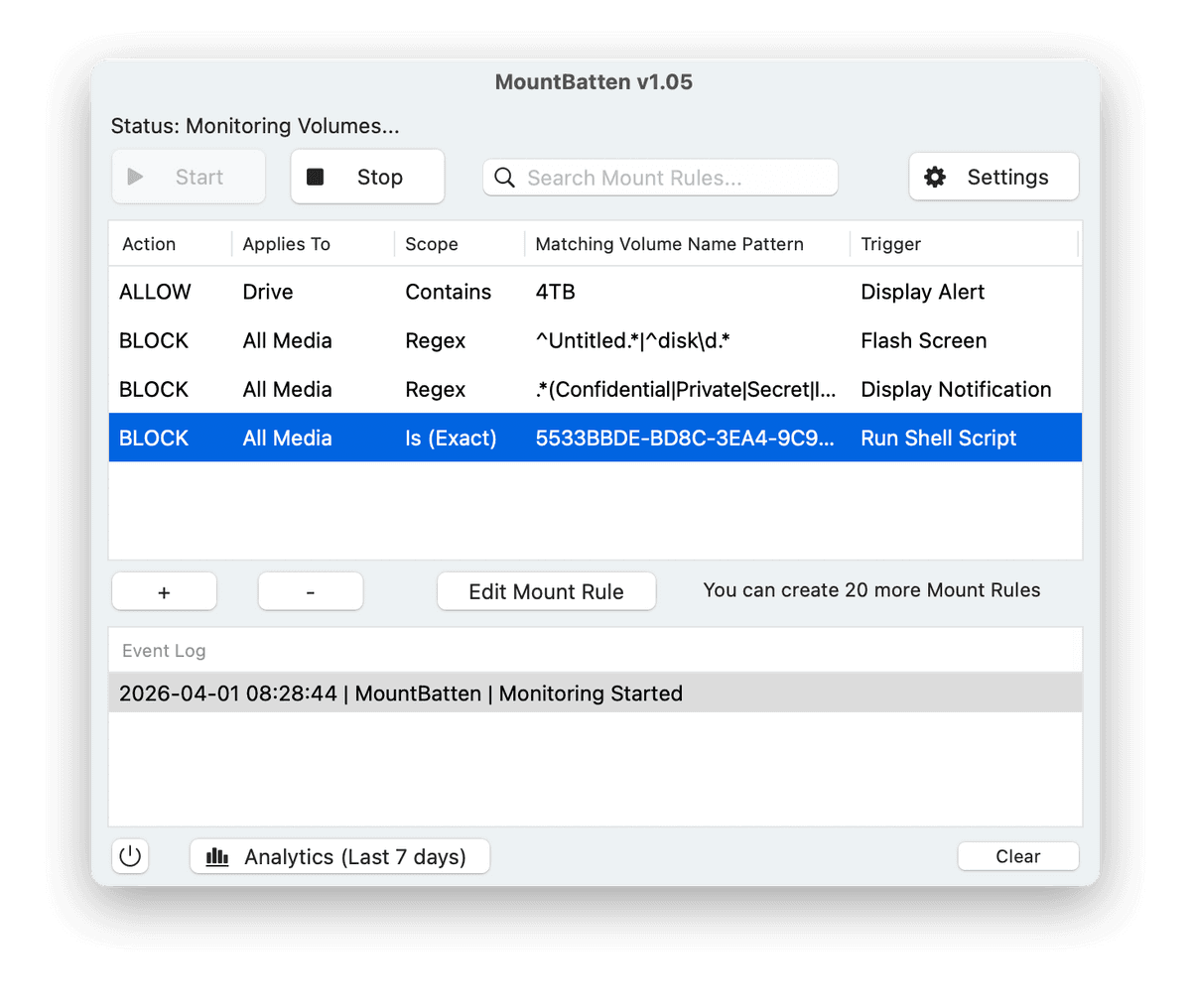Open Settings with the gear icon
Image resolution: width=1191 pixels, height=1008 pixels.
click(x=992, y=177)
